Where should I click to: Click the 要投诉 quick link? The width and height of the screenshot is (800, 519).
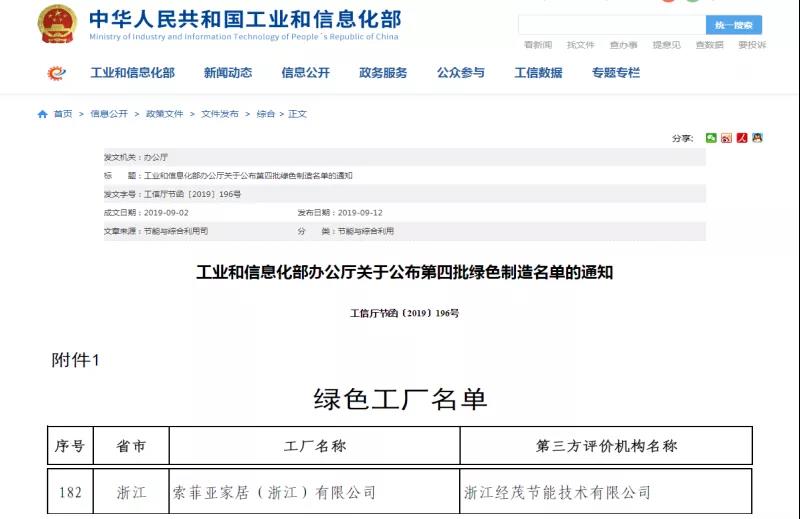752,45
